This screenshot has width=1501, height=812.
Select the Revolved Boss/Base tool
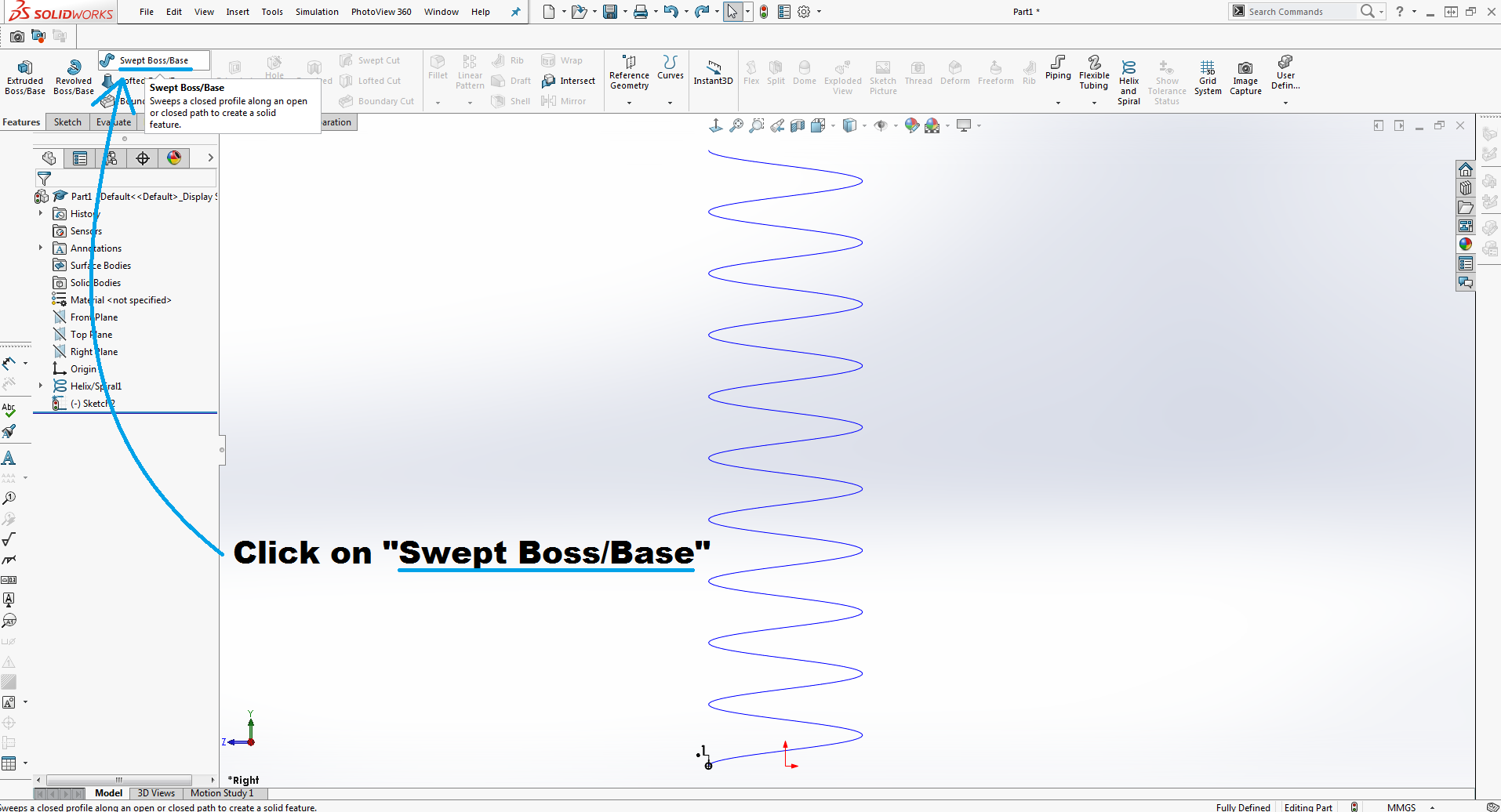click(x=74, y=77)
